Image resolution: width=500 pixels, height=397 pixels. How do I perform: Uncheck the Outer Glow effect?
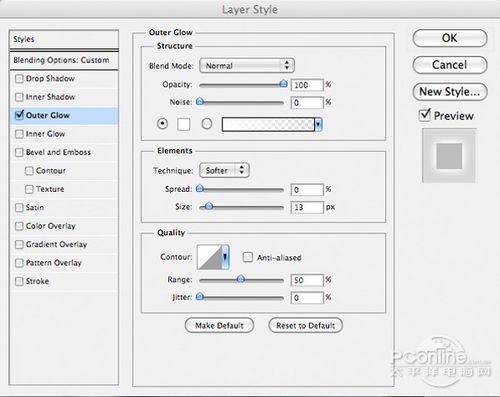(19, 115)
